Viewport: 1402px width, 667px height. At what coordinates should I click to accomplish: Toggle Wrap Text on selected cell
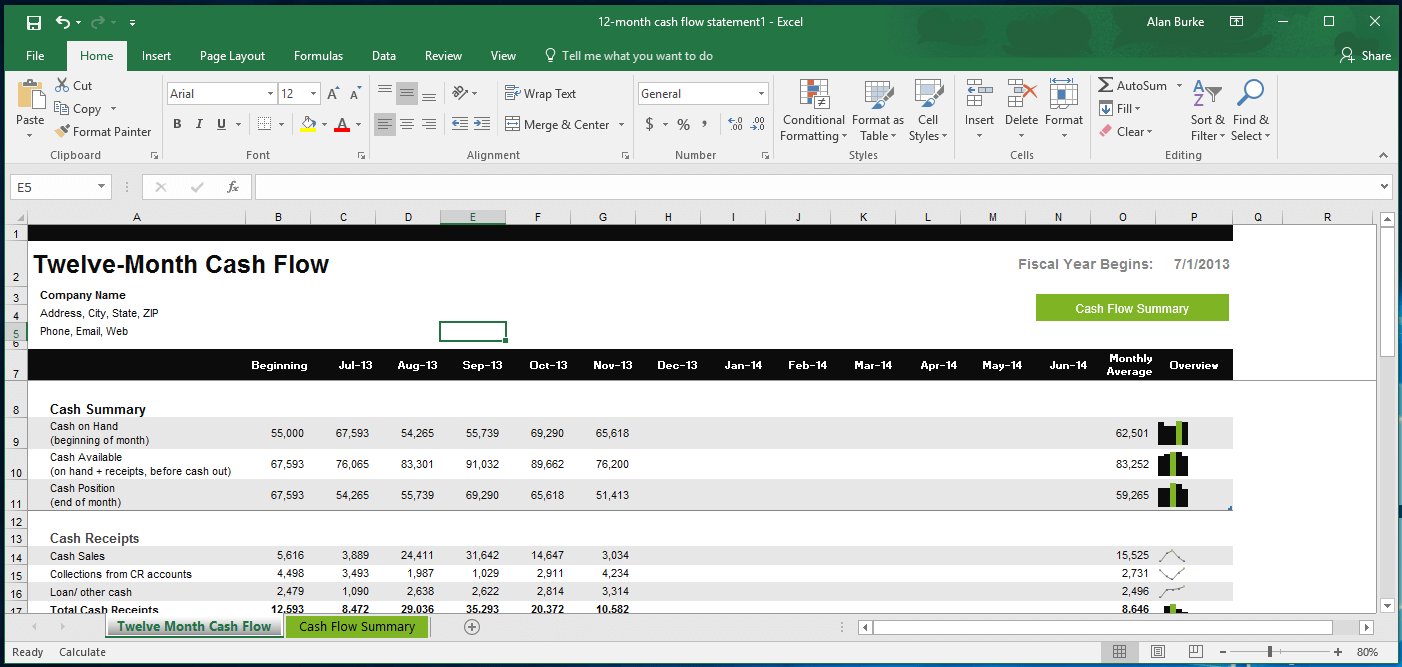(x=540, y=94)
